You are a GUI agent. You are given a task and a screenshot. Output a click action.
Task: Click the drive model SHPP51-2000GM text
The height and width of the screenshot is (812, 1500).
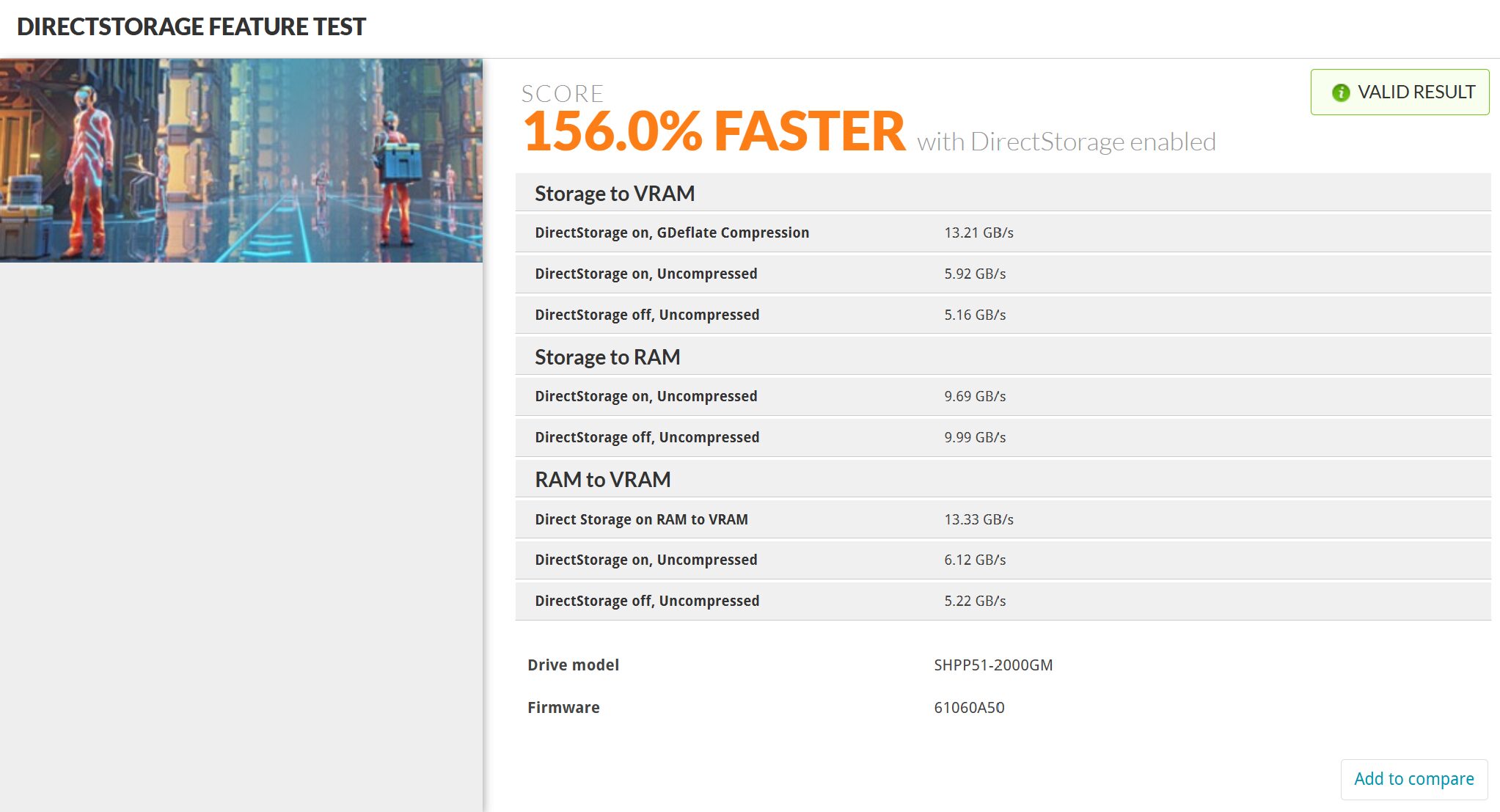coord(993,665)
